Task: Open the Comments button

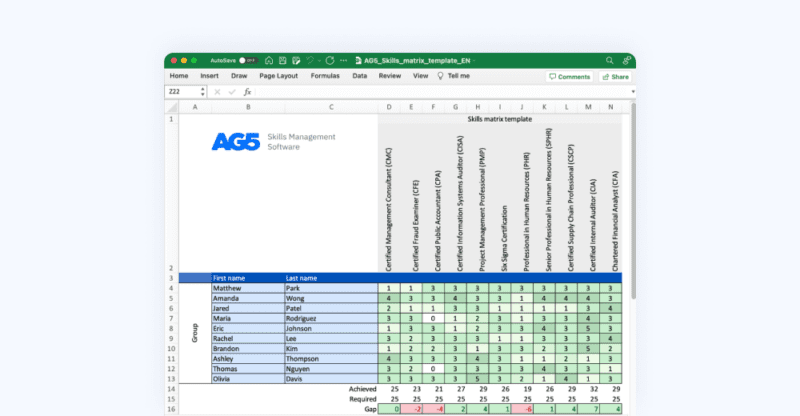Action: point(569,77)
